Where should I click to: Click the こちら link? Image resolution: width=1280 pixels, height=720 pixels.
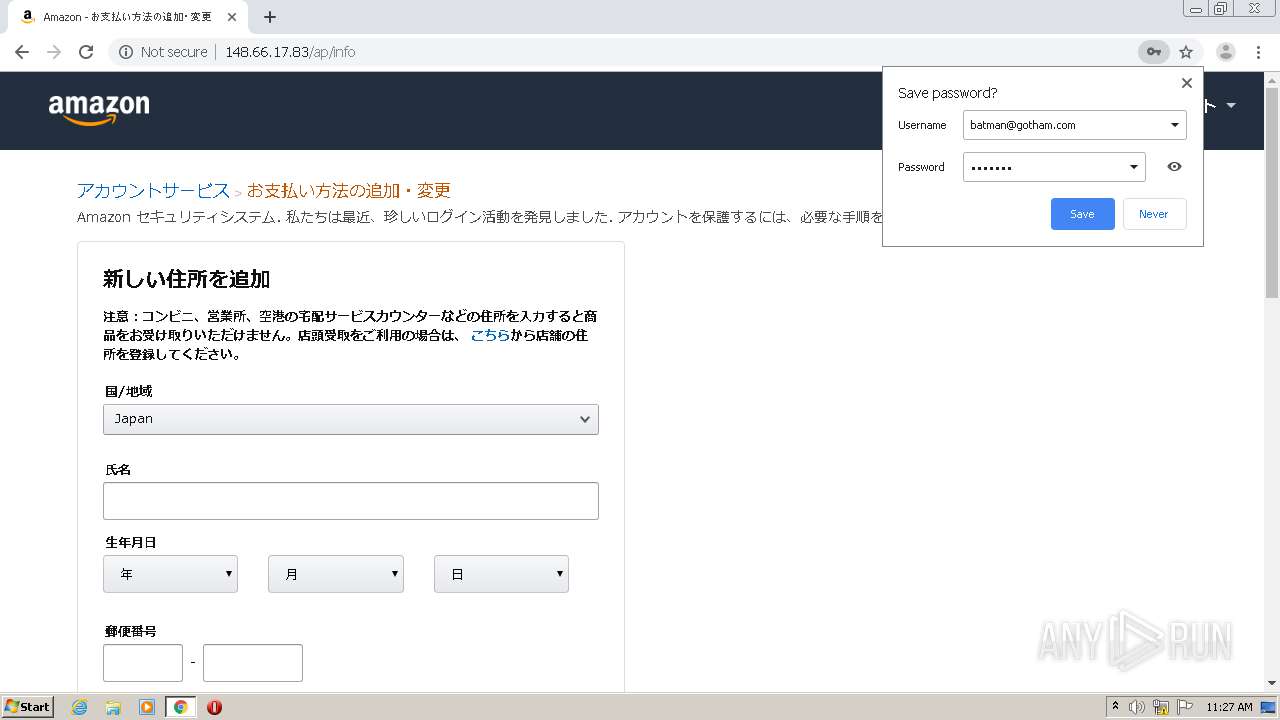point(490,335)
